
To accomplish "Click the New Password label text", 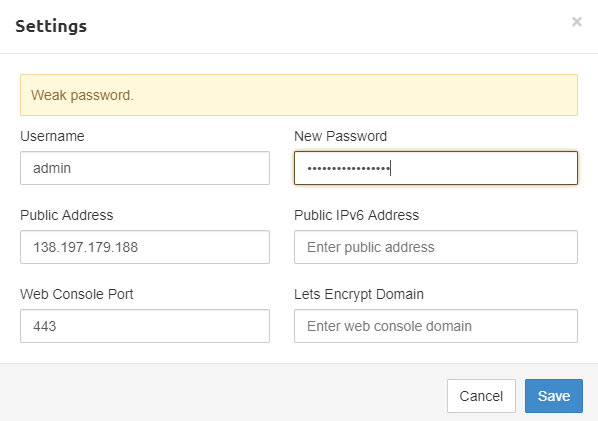I will [x=341, y=136].
